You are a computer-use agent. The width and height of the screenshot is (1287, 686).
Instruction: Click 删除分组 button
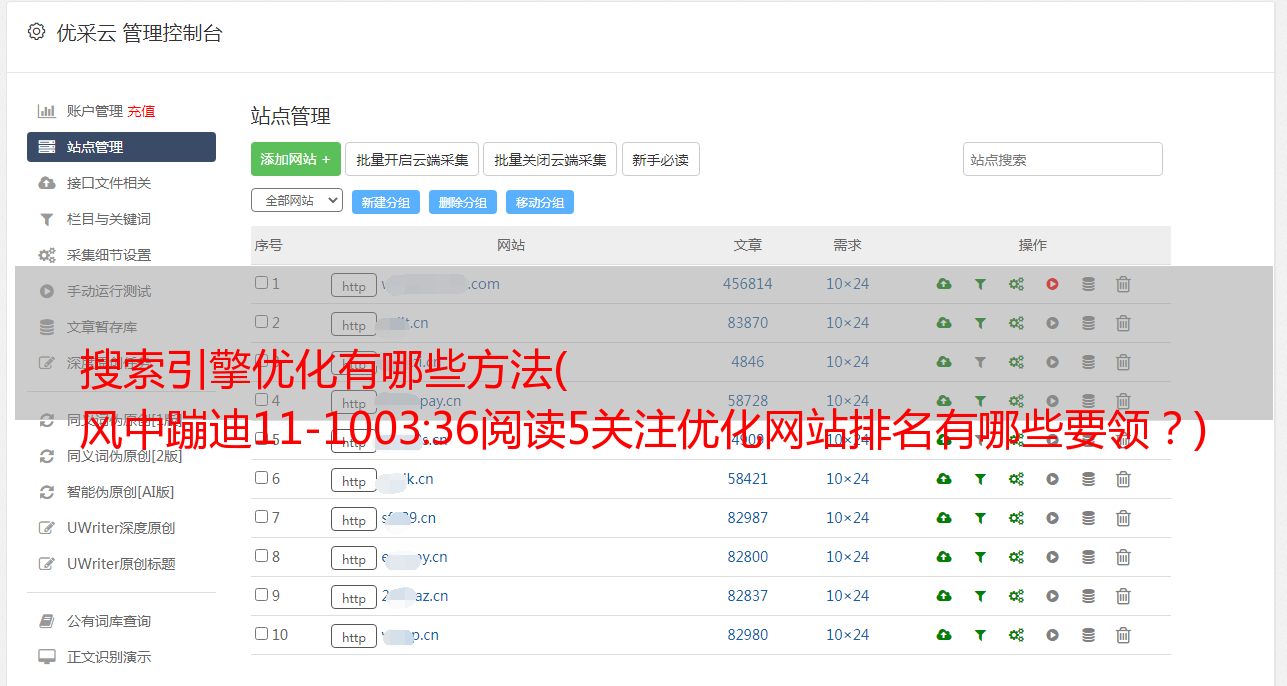pos(463,202)
